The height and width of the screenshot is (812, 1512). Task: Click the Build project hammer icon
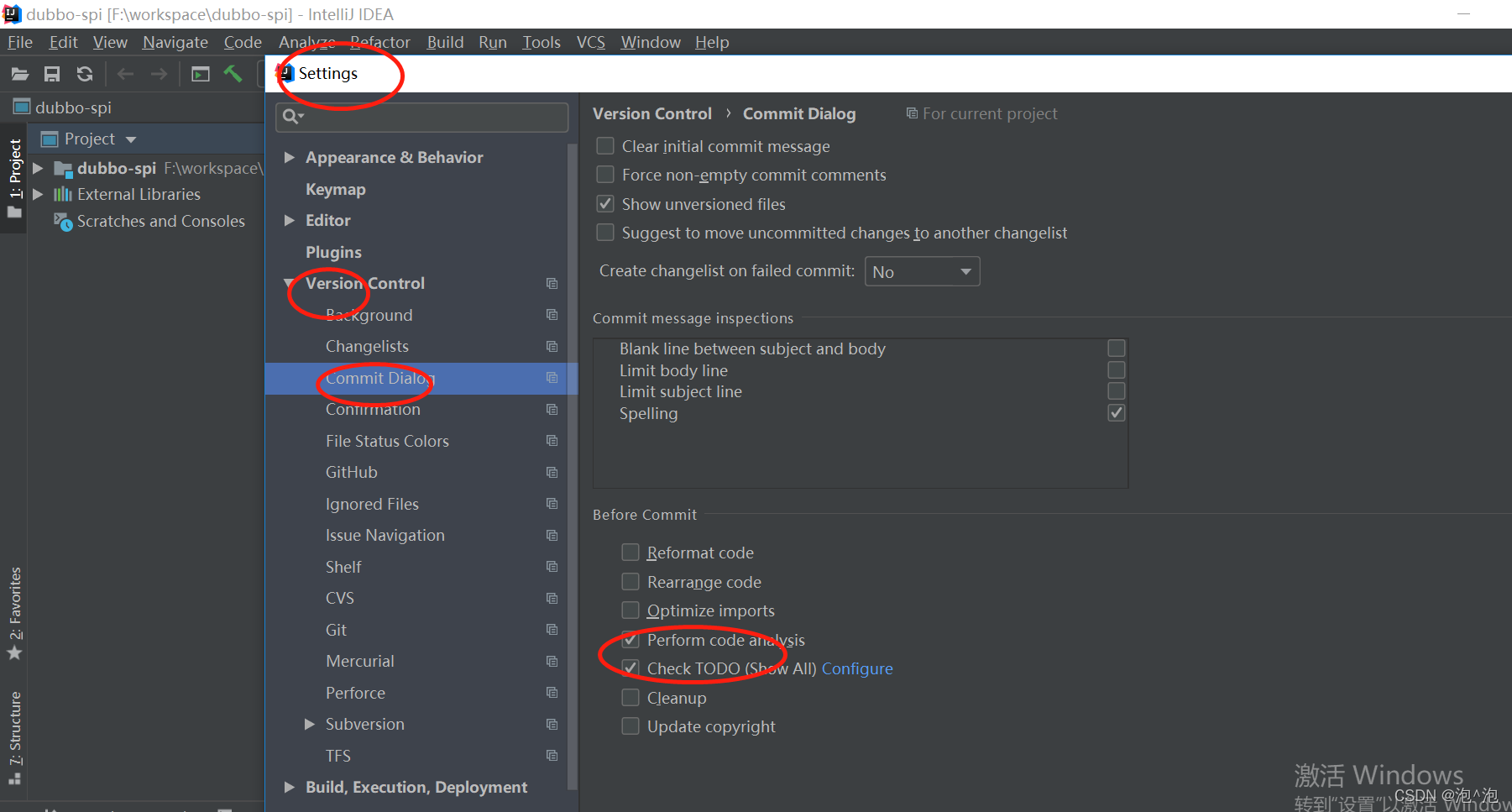point(233,74)
